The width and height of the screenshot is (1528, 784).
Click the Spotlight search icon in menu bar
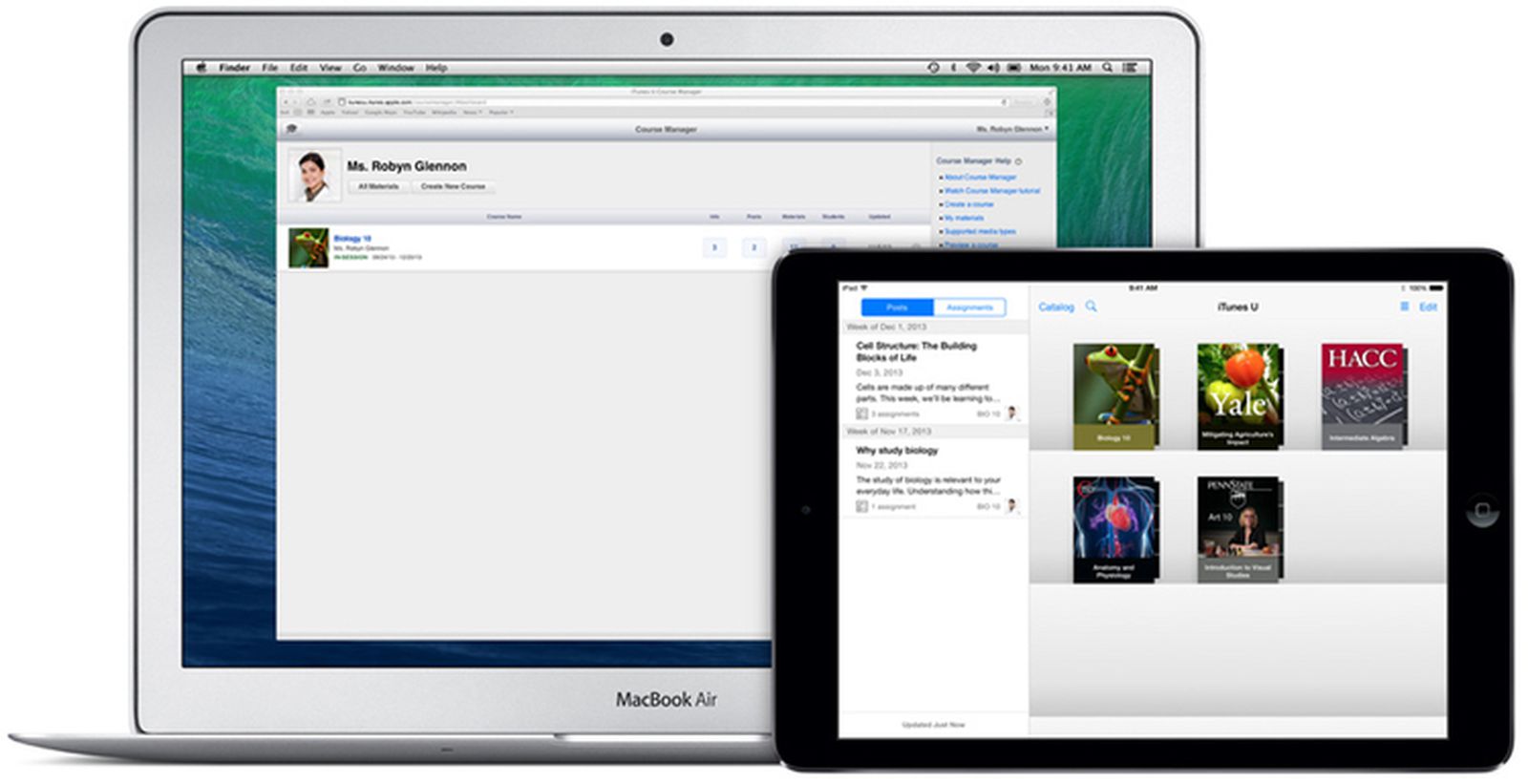[x=1108, y=68]
